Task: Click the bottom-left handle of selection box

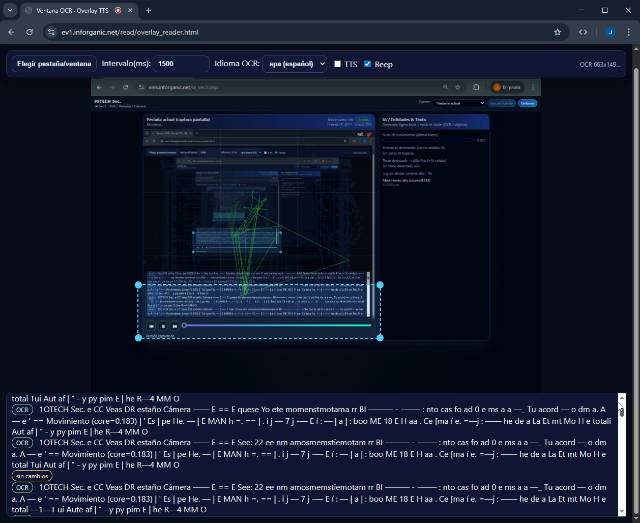Action: point(138,338)
